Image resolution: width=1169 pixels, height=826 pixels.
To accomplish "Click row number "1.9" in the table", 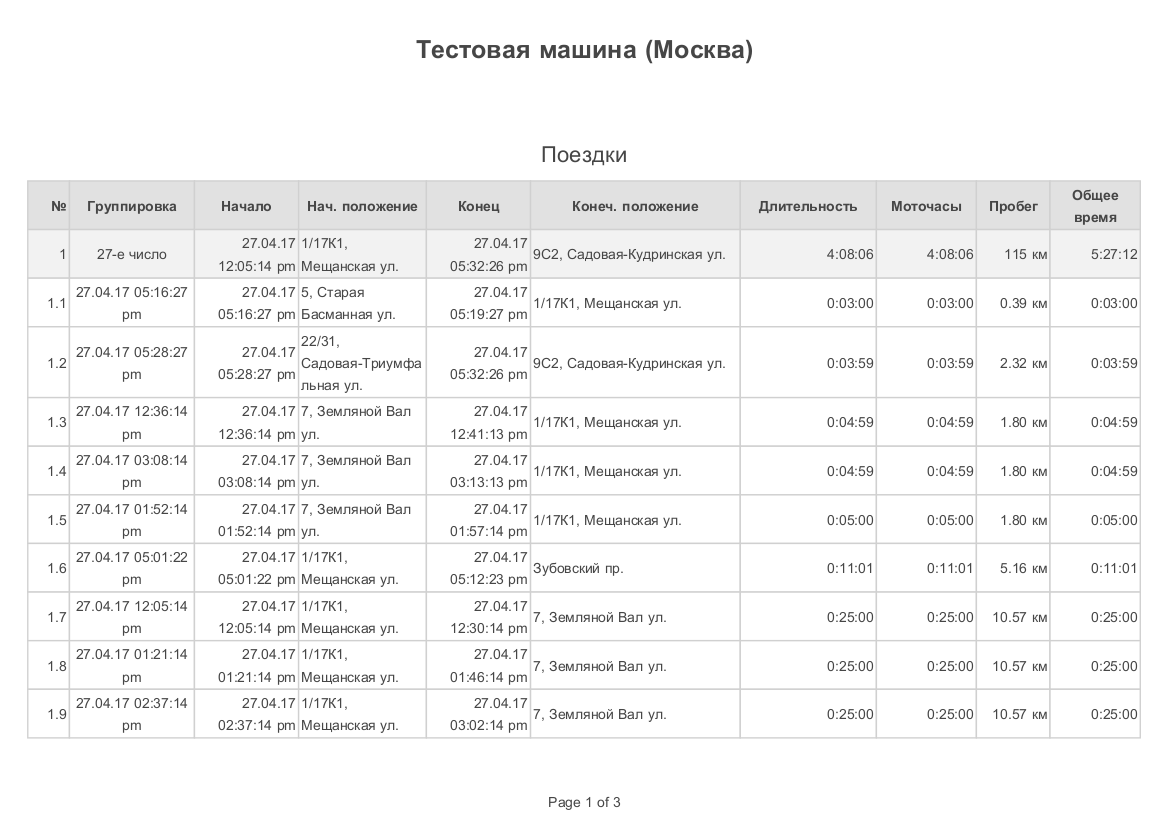I will pos(57,714).
